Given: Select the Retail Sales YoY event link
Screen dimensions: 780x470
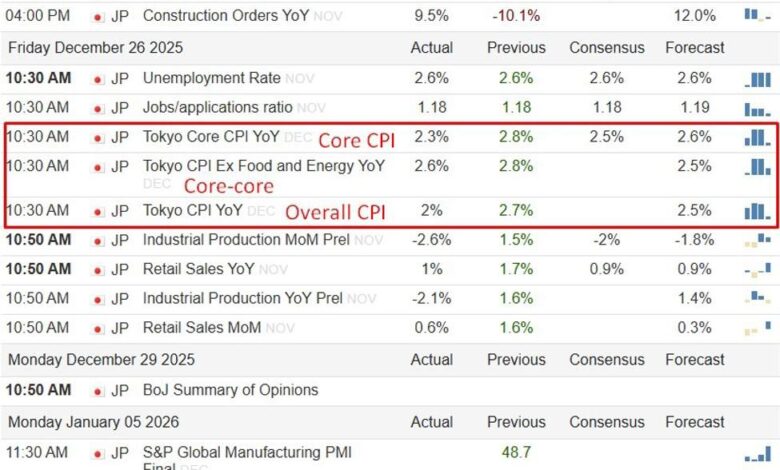Looking at the screenshot, I should coord(199,269).
